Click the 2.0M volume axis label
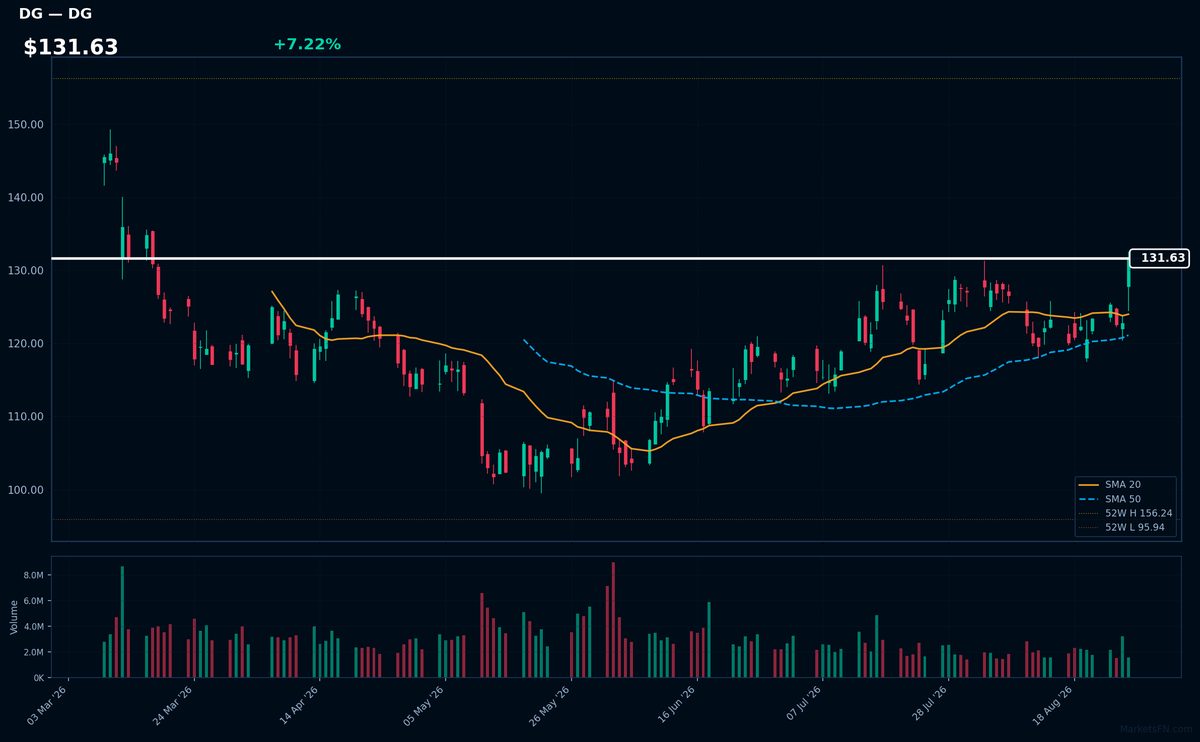 (x=33, y=652)
